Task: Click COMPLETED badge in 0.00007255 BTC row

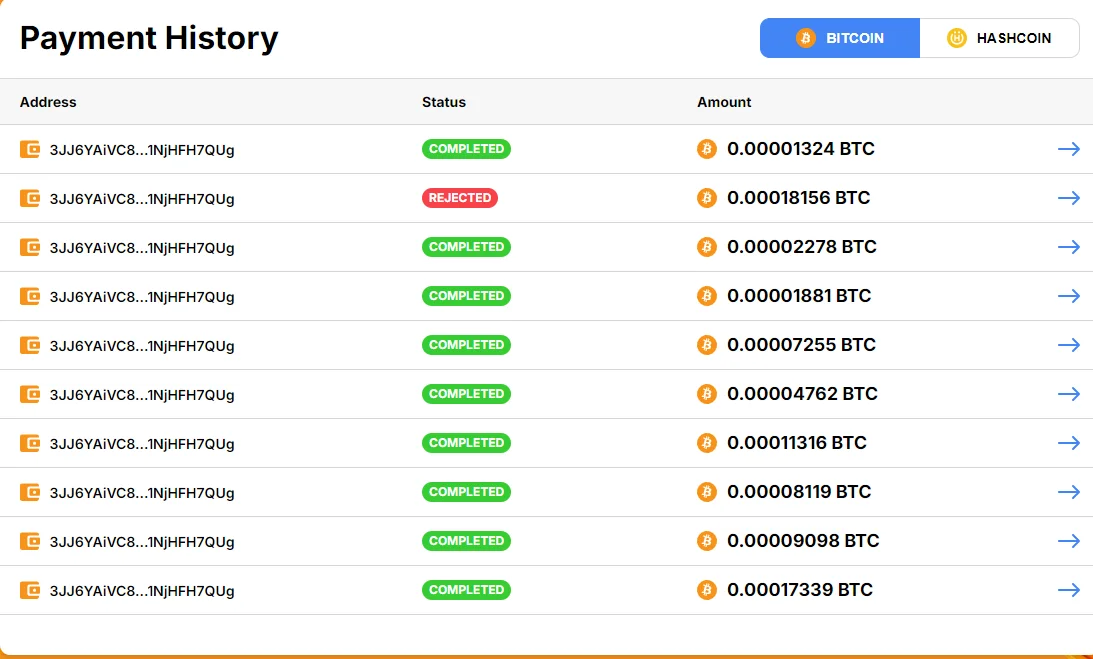Action: click(466, 344)
